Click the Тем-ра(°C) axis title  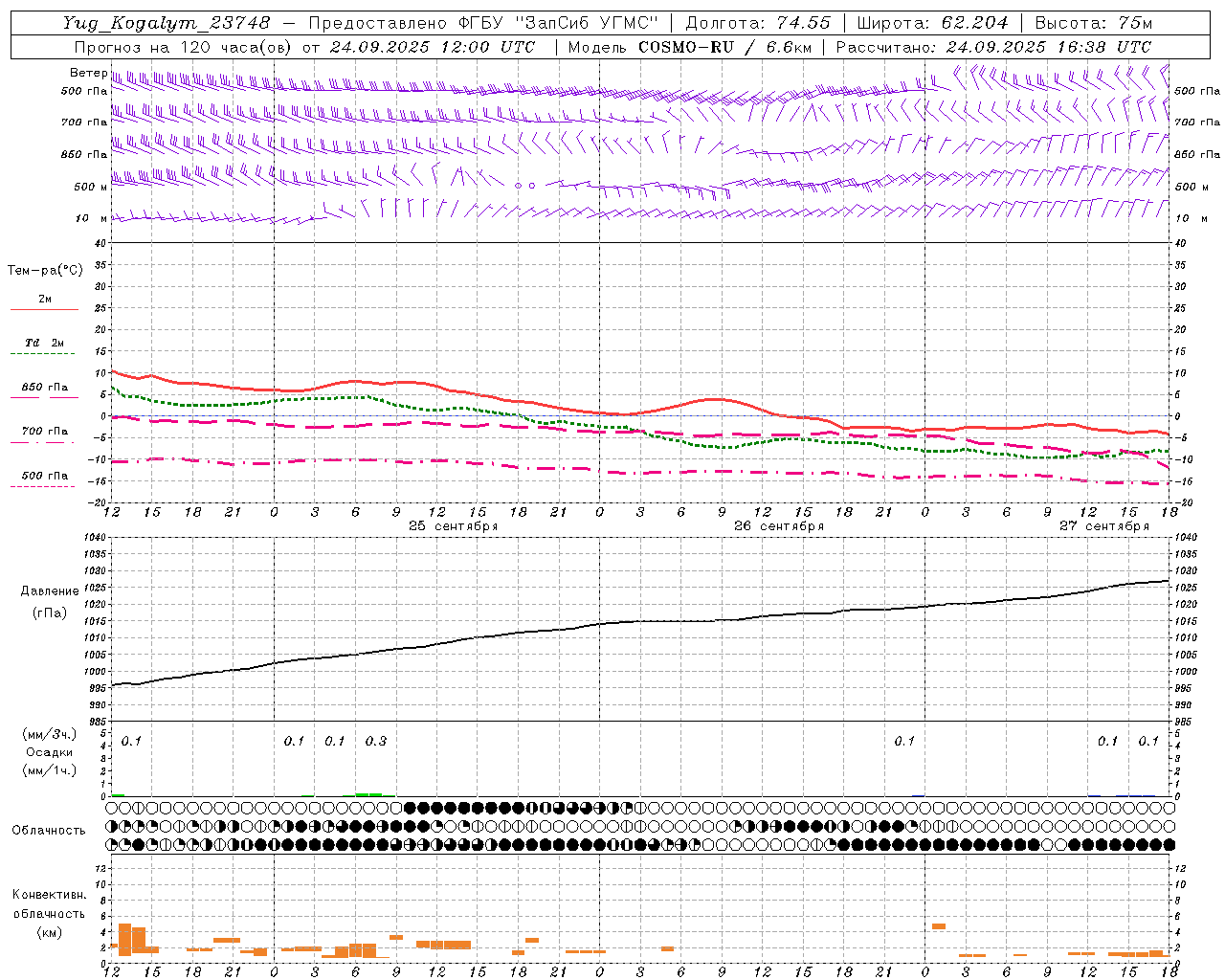(45, 271)
